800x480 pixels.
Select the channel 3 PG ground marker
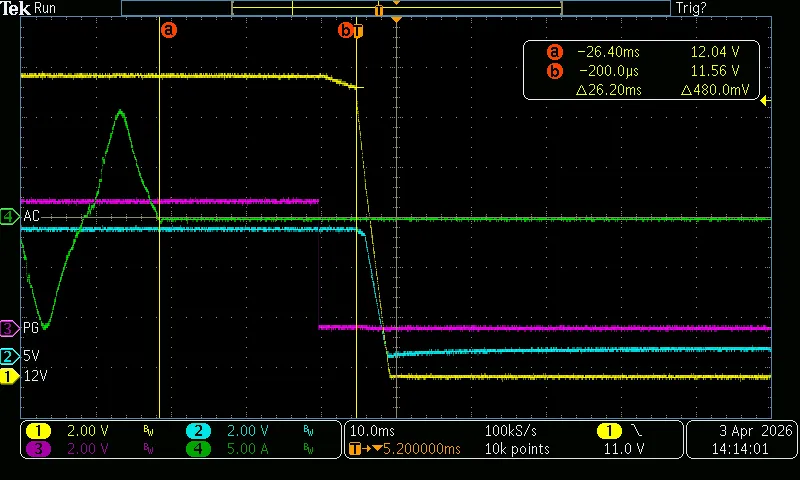8,328
